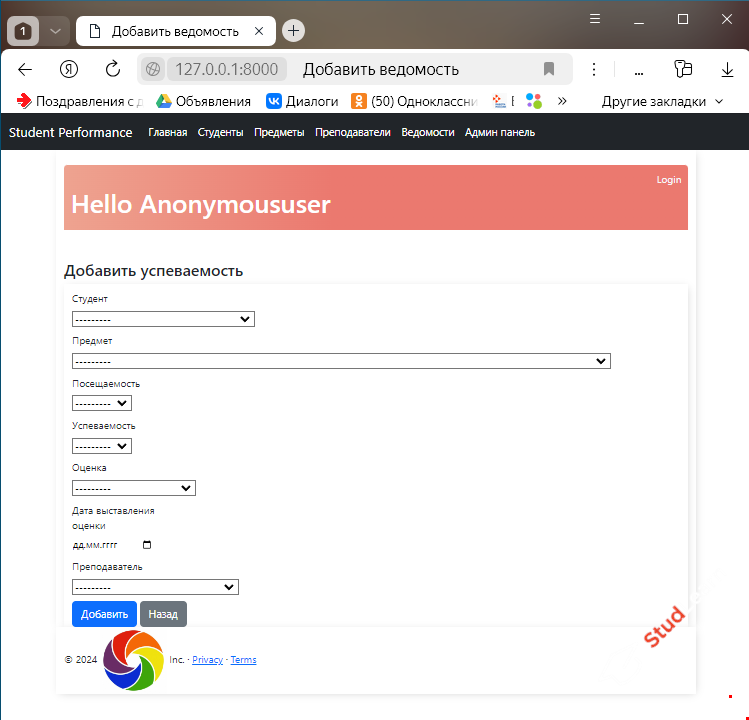Click the Добавить успеваемость heading
The height and width of the screenshot is (720, 749).
154,271
